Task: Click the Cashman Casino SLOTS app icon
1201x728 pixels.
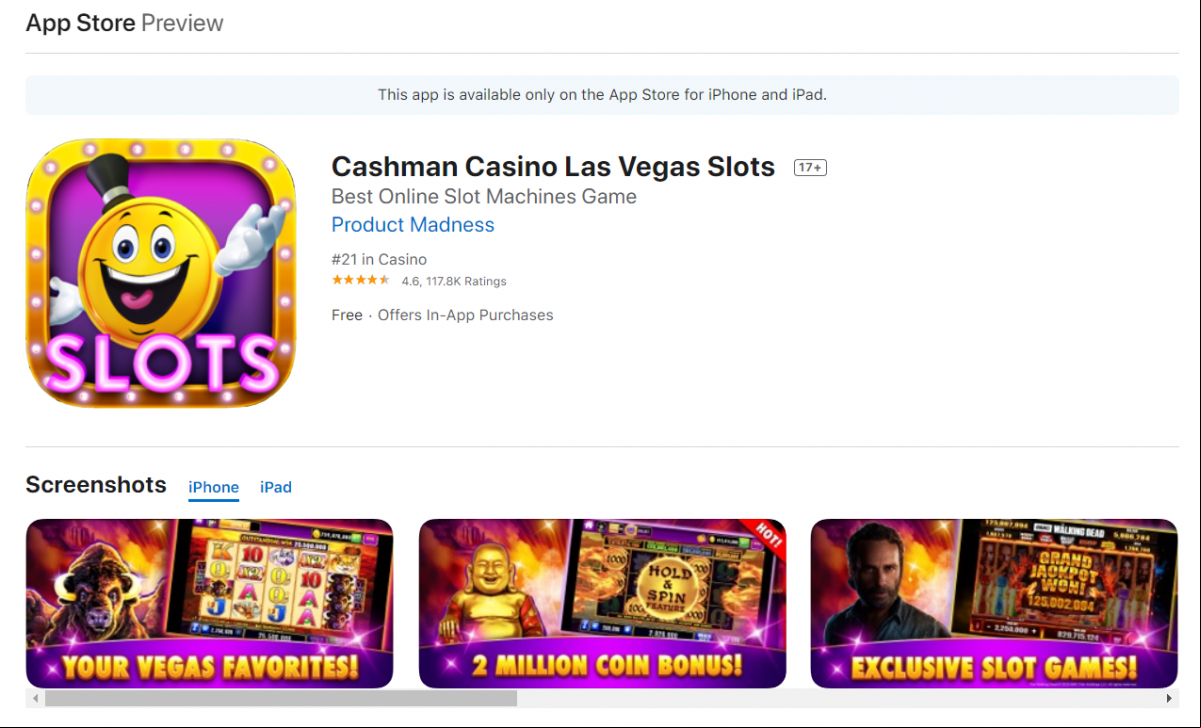Action: coord(161,273)
